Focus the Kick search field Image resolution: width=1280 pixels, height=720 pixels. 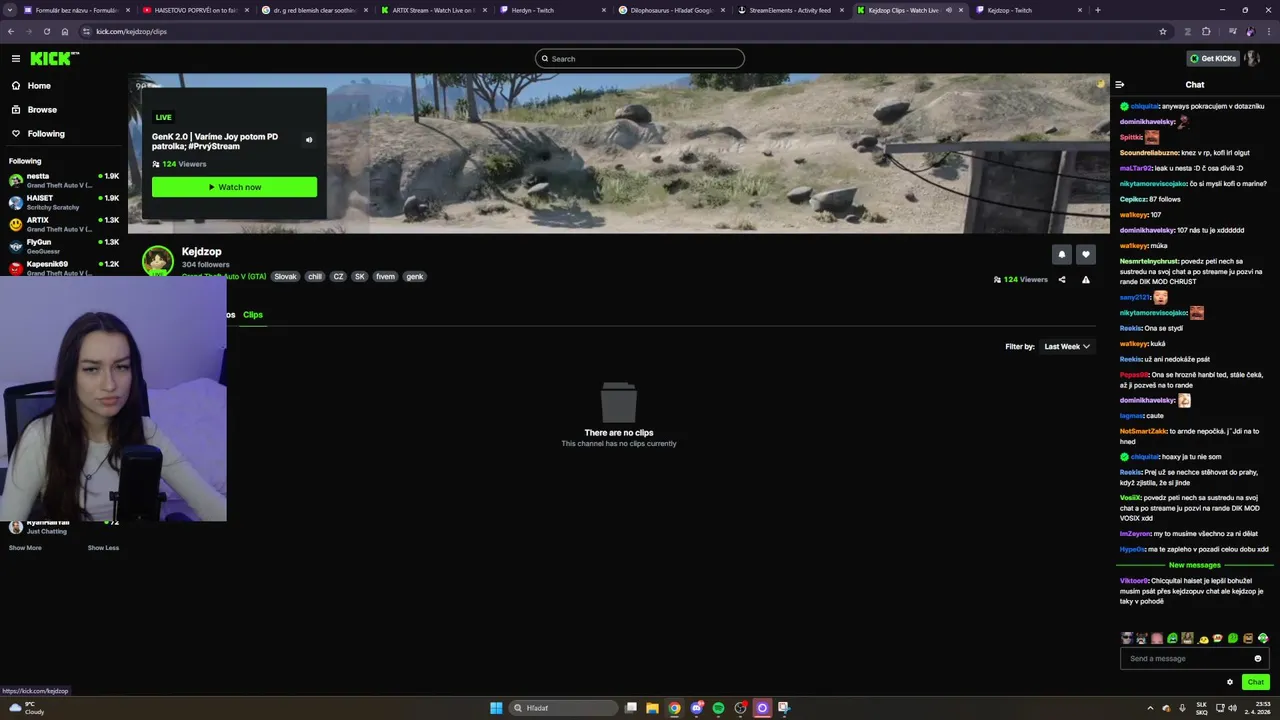click(640, 58)
